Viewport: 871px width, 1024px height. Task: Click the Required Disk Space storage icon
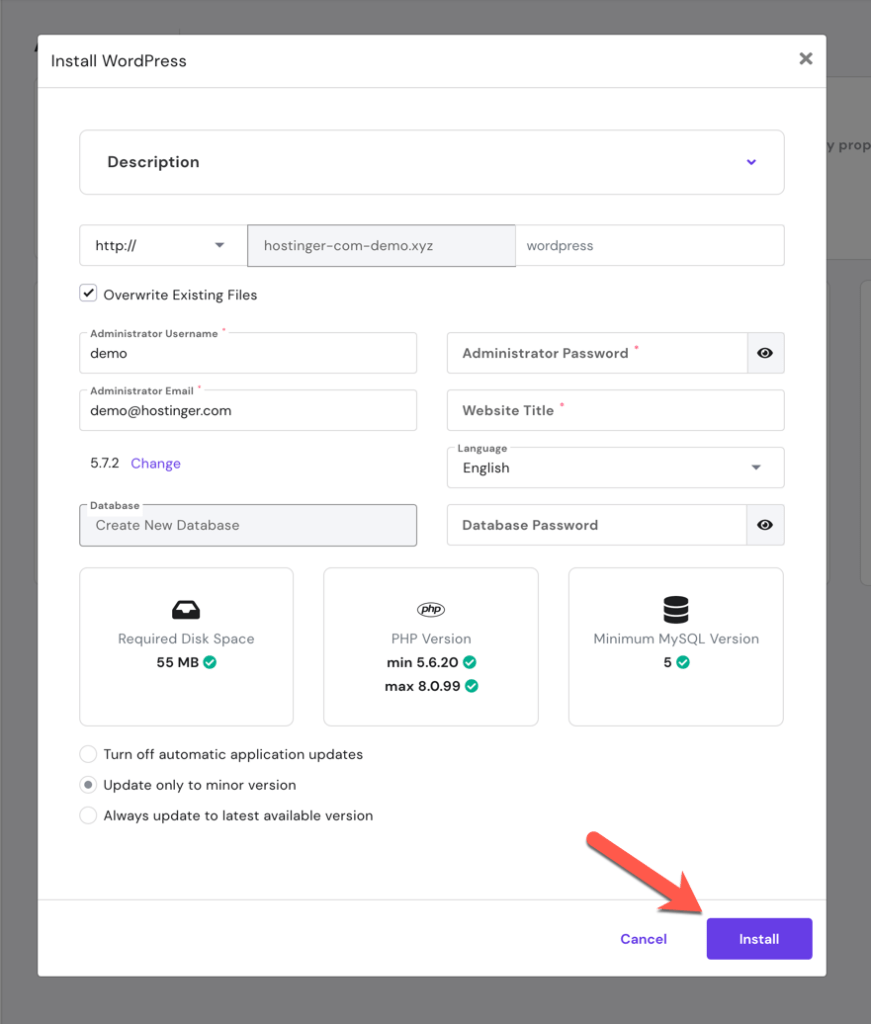pos(186,609)
